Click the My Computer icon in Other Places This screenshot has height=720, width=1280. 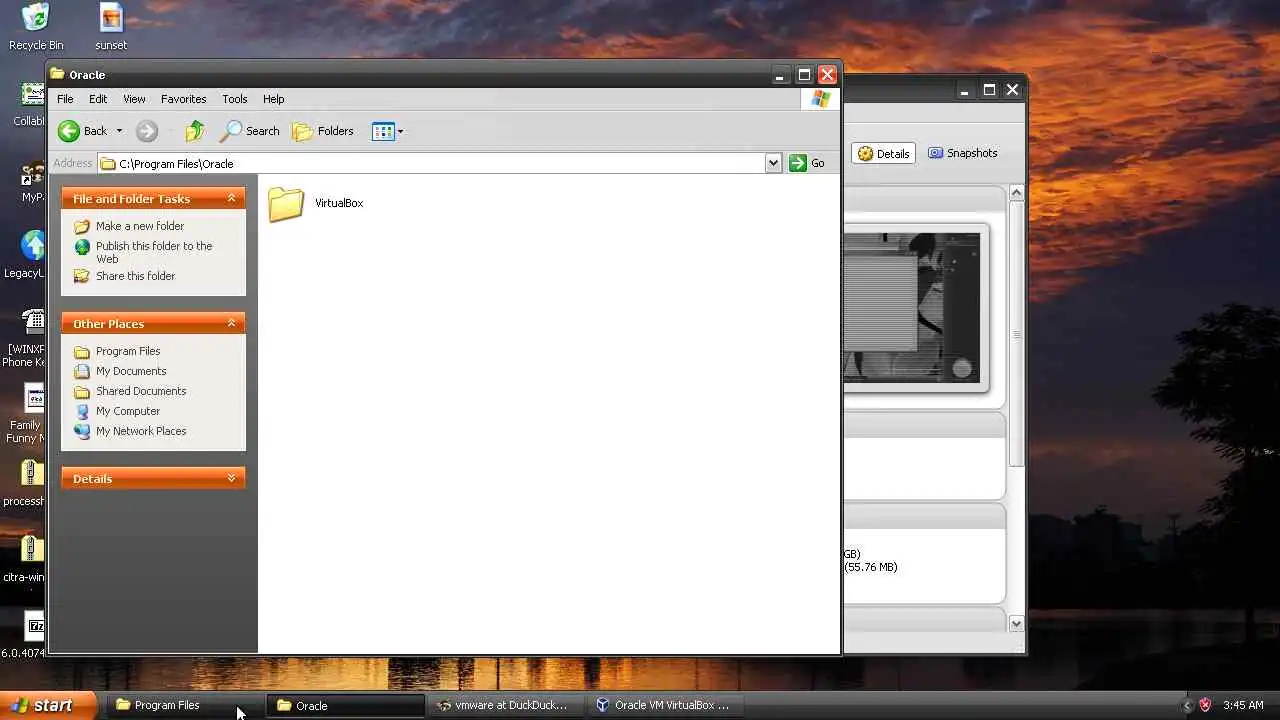point(82,411)
